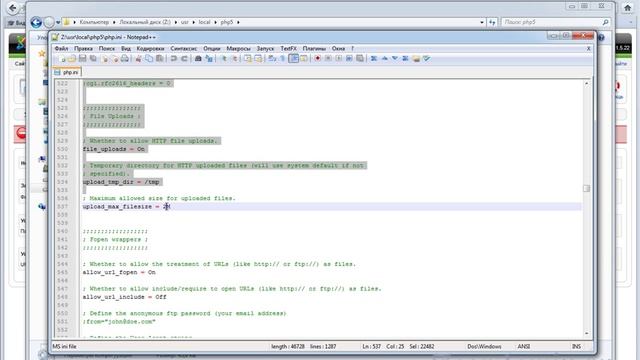Open the Синтаксис menu

click(183, 49)
